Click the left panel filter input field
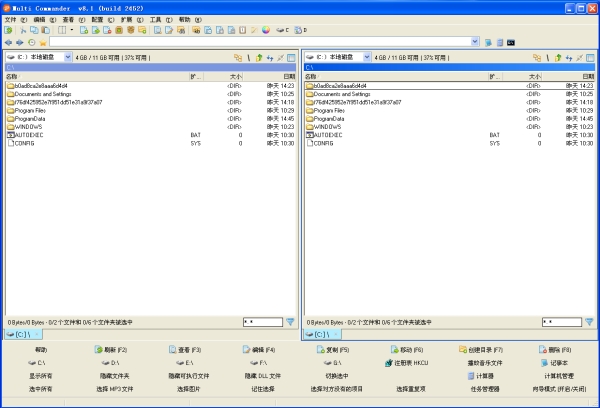This screenshot has width=600, height=408. (262, 322)
